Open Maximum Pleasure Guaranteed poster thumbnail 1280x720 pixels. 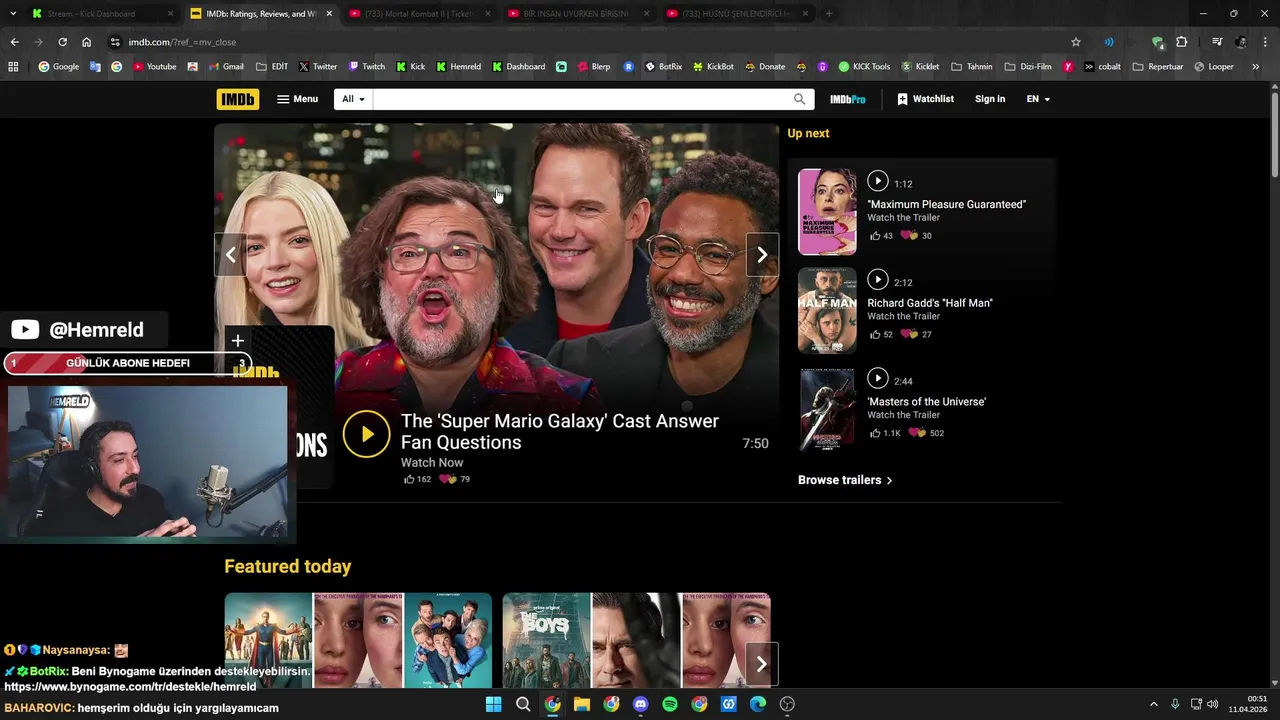pos(827,212)
